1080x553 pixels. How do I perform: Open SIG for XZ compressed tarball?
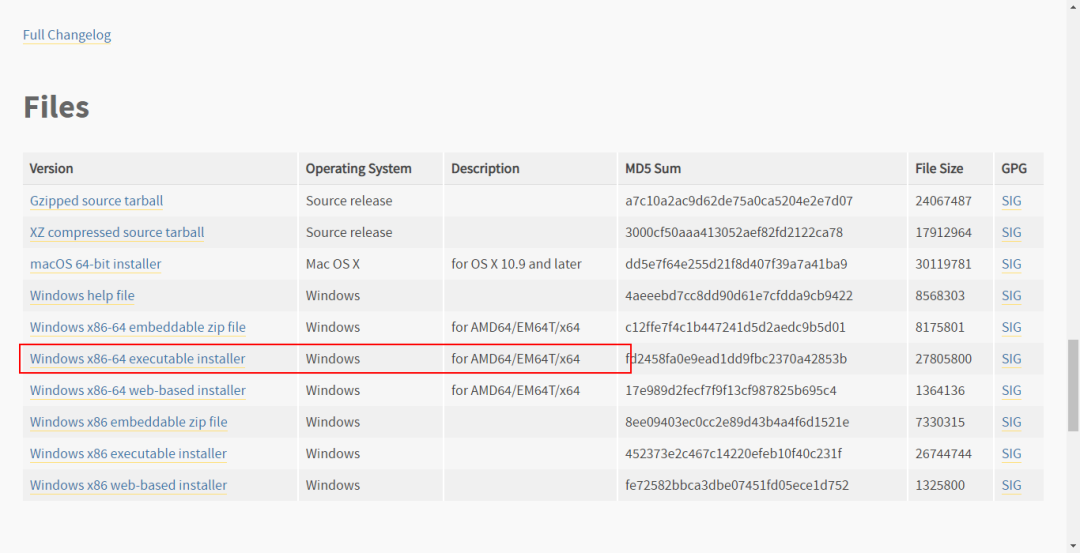[1011, 233]
